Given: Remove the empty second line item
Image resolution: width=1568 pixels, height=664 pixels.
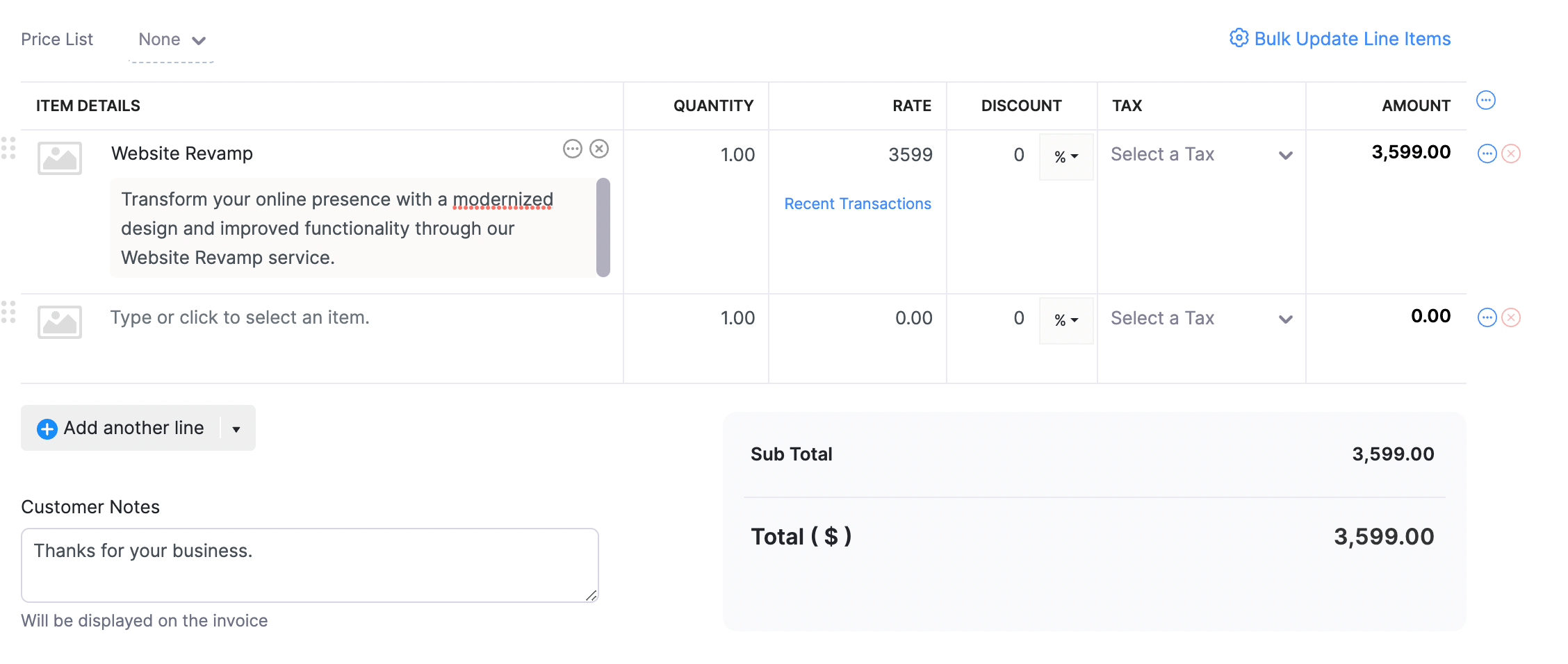Looking at the screenshot, I should coord(1510,317).
